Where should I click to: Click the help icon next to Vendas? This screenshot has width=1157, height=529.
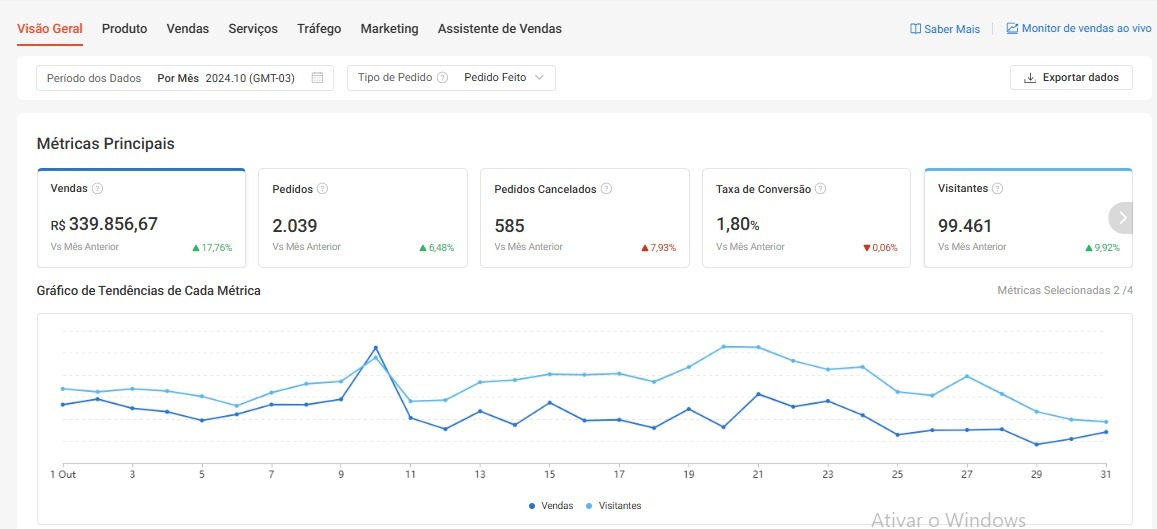98,189
